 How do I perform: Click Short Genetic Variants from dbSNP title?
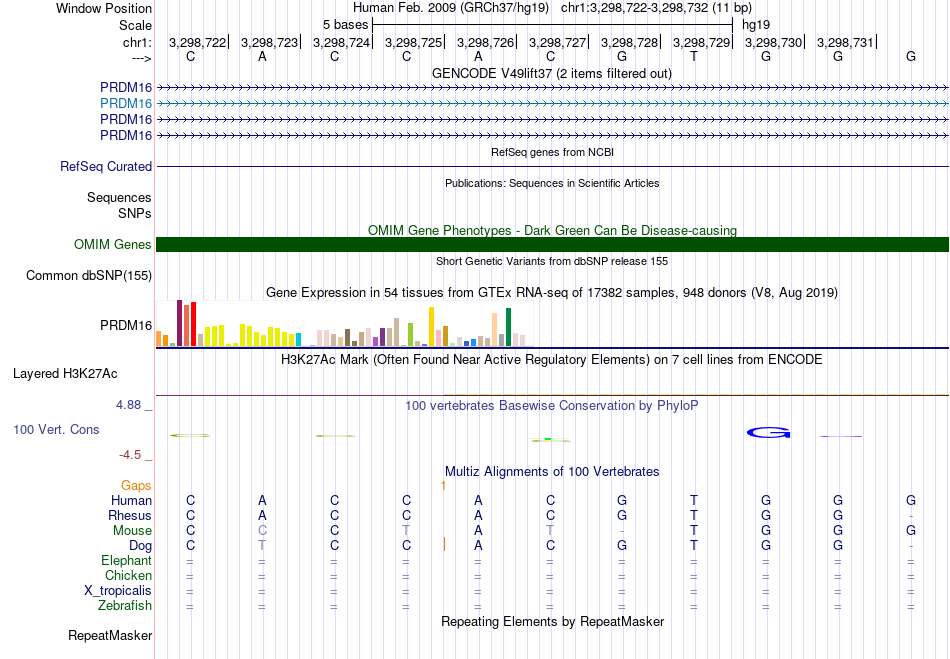click(552, 261)
